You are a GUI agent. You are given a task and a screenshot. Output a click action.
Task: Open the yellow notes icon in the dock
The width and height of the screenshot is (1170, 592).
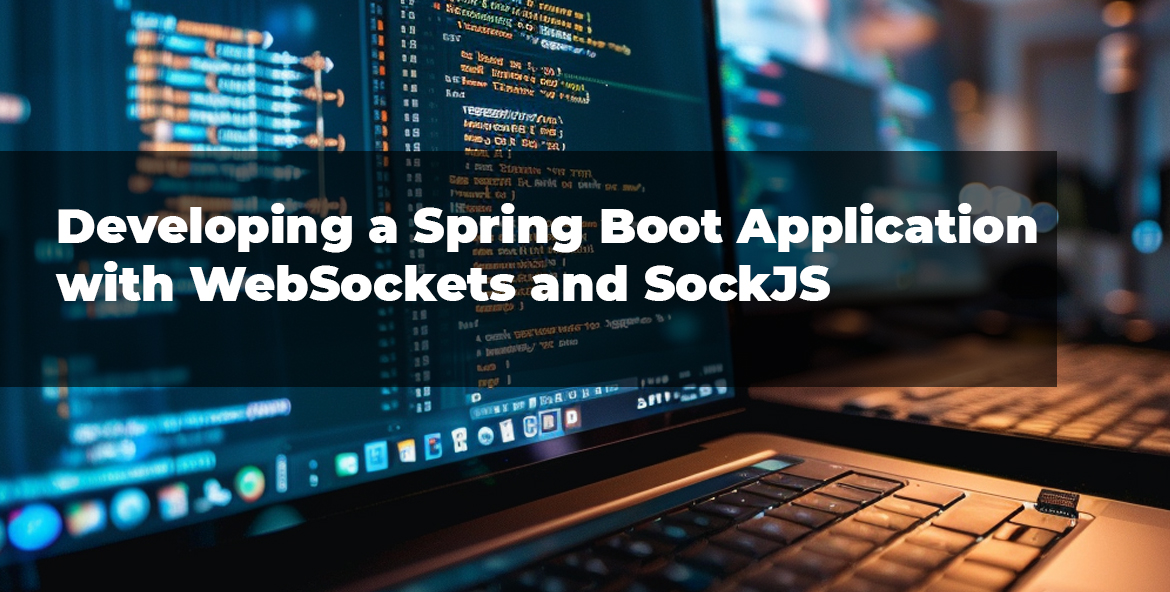pos(407,450)
